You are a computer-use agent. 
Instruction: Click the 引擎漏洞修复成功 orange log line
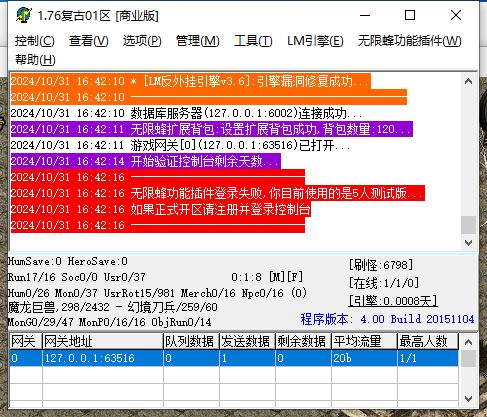tap(191, 81)
